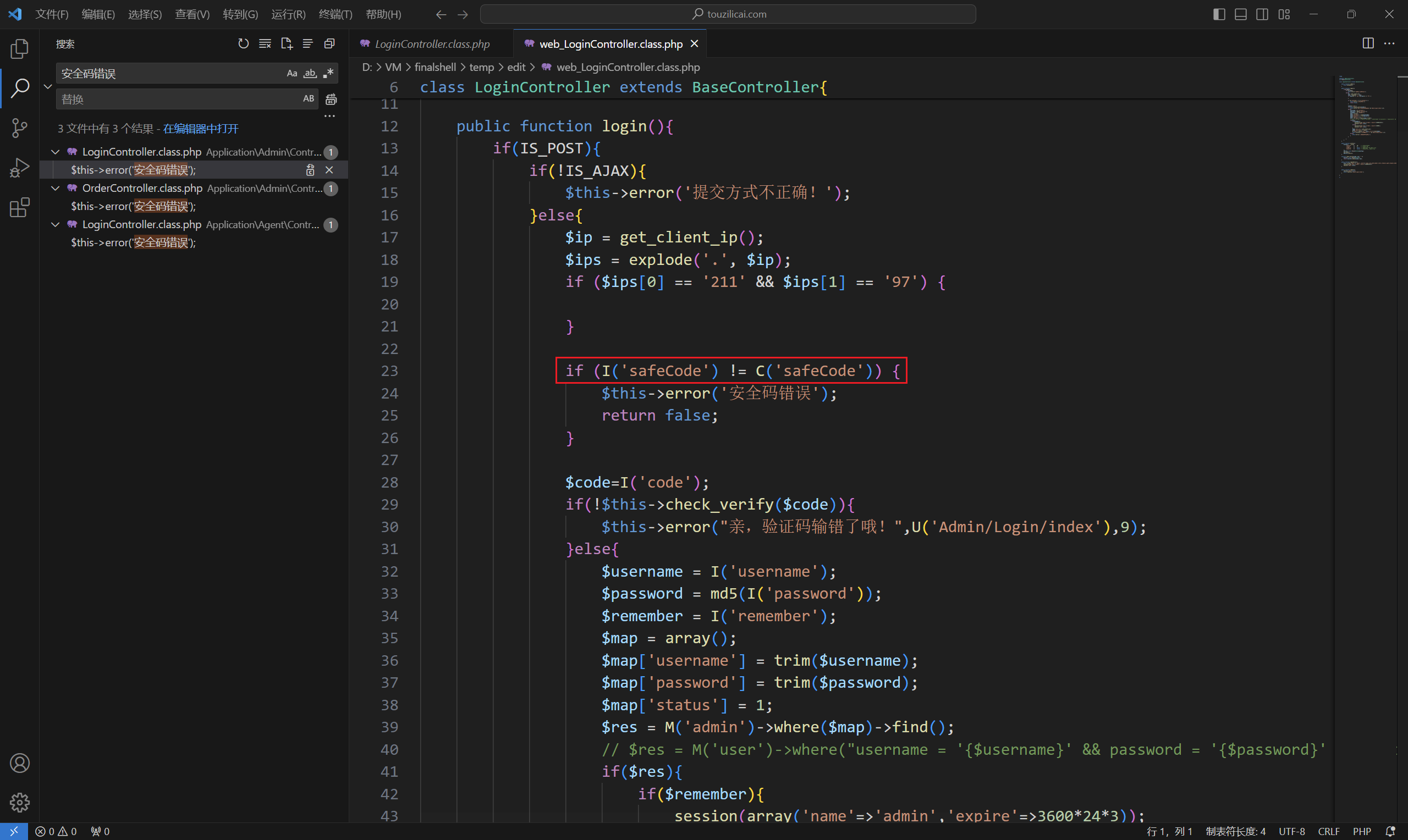The height and width of the screenshot is (840, 1408).
Task: Dismiss the highlighted Admin LoginController match
Action: click(329, 170)
